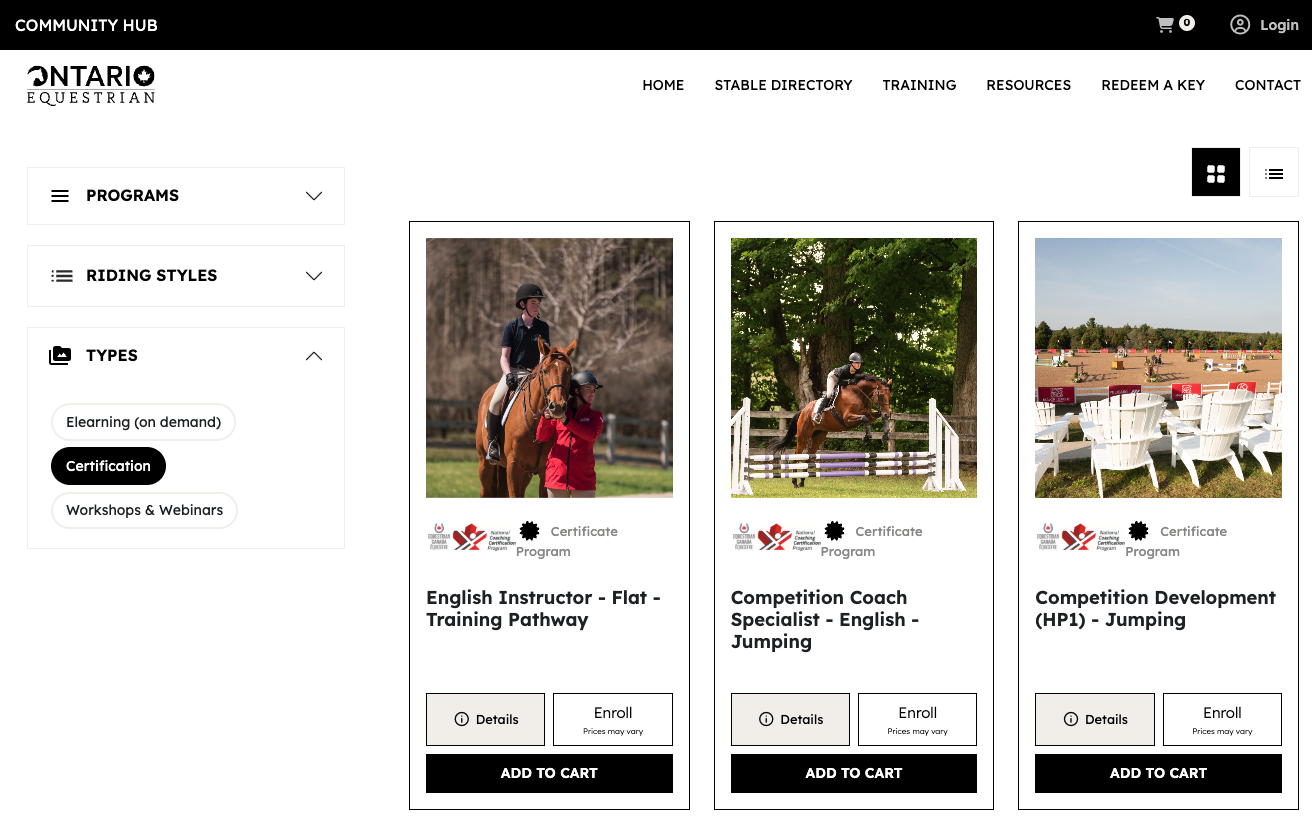Switch to list view layout
This screenshot has width=1312, height=825.
pos(1274,173)
